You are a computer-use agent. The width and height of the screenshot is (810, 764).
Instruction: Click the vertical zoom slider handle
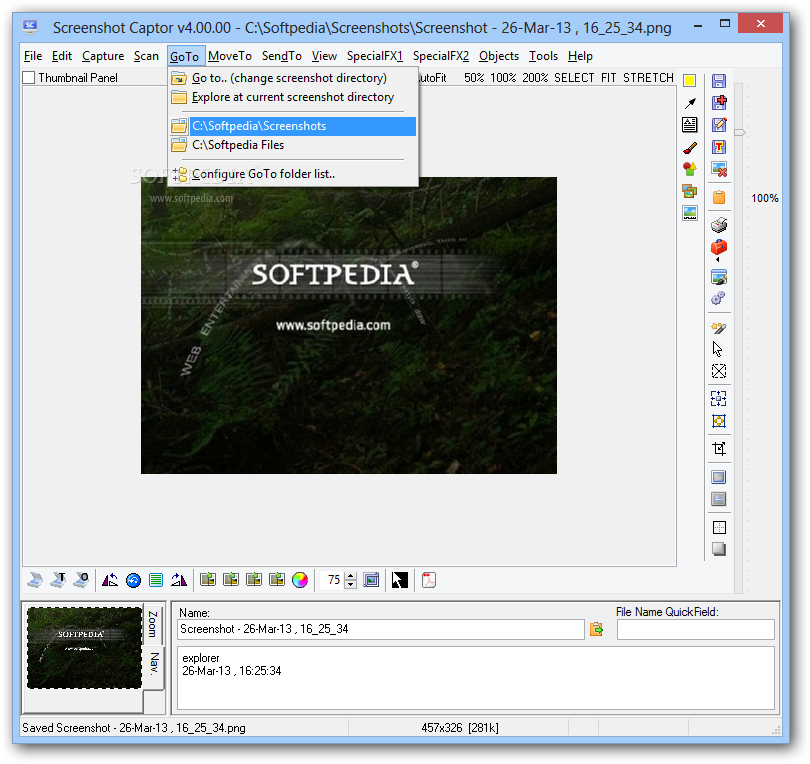(740, 133)
